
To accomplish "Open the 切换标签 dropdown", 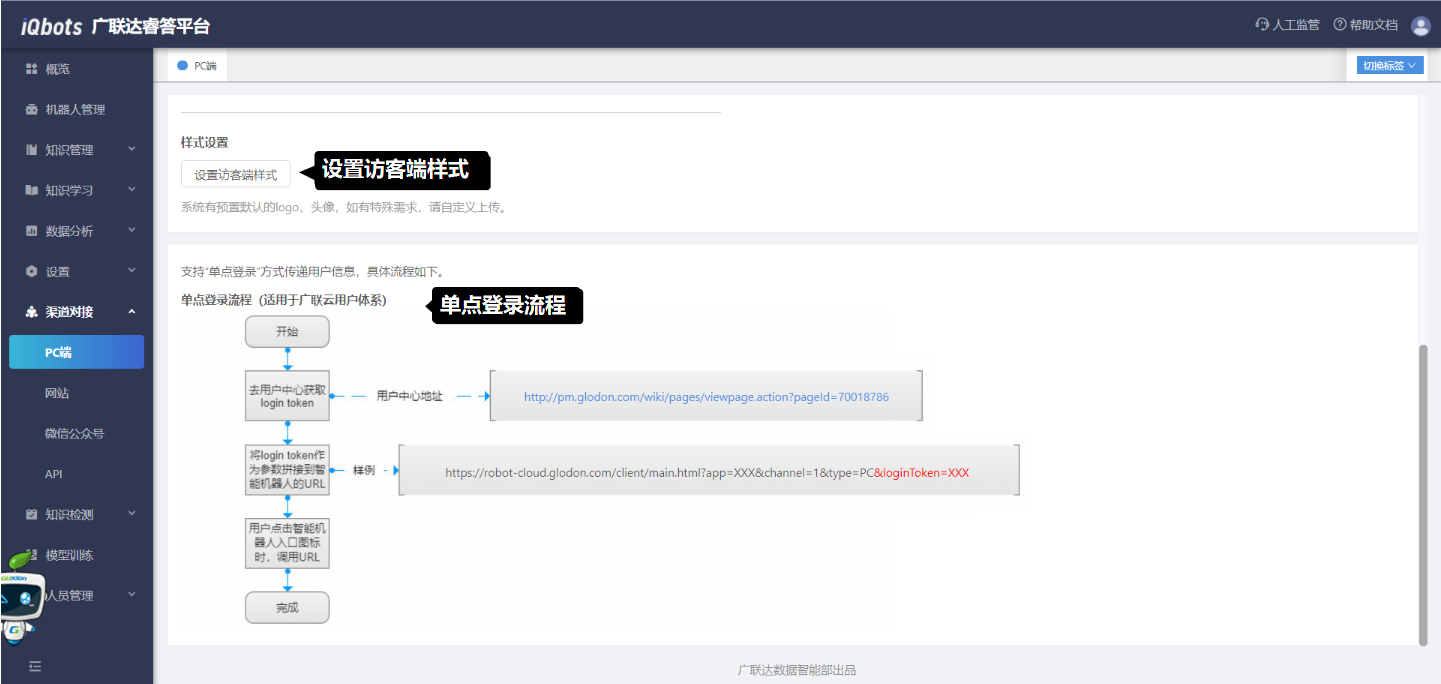I will point(1389,66).
